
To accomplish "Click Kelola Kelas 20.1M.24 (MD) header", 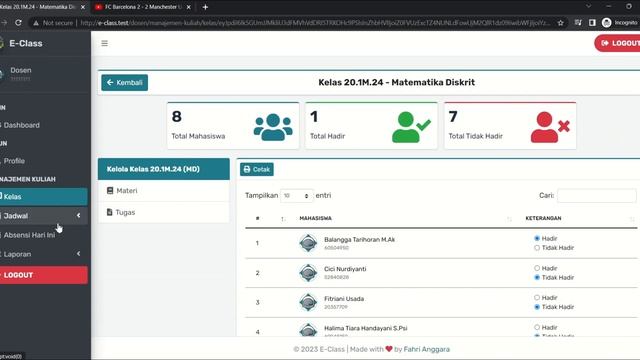I will 164,169.
